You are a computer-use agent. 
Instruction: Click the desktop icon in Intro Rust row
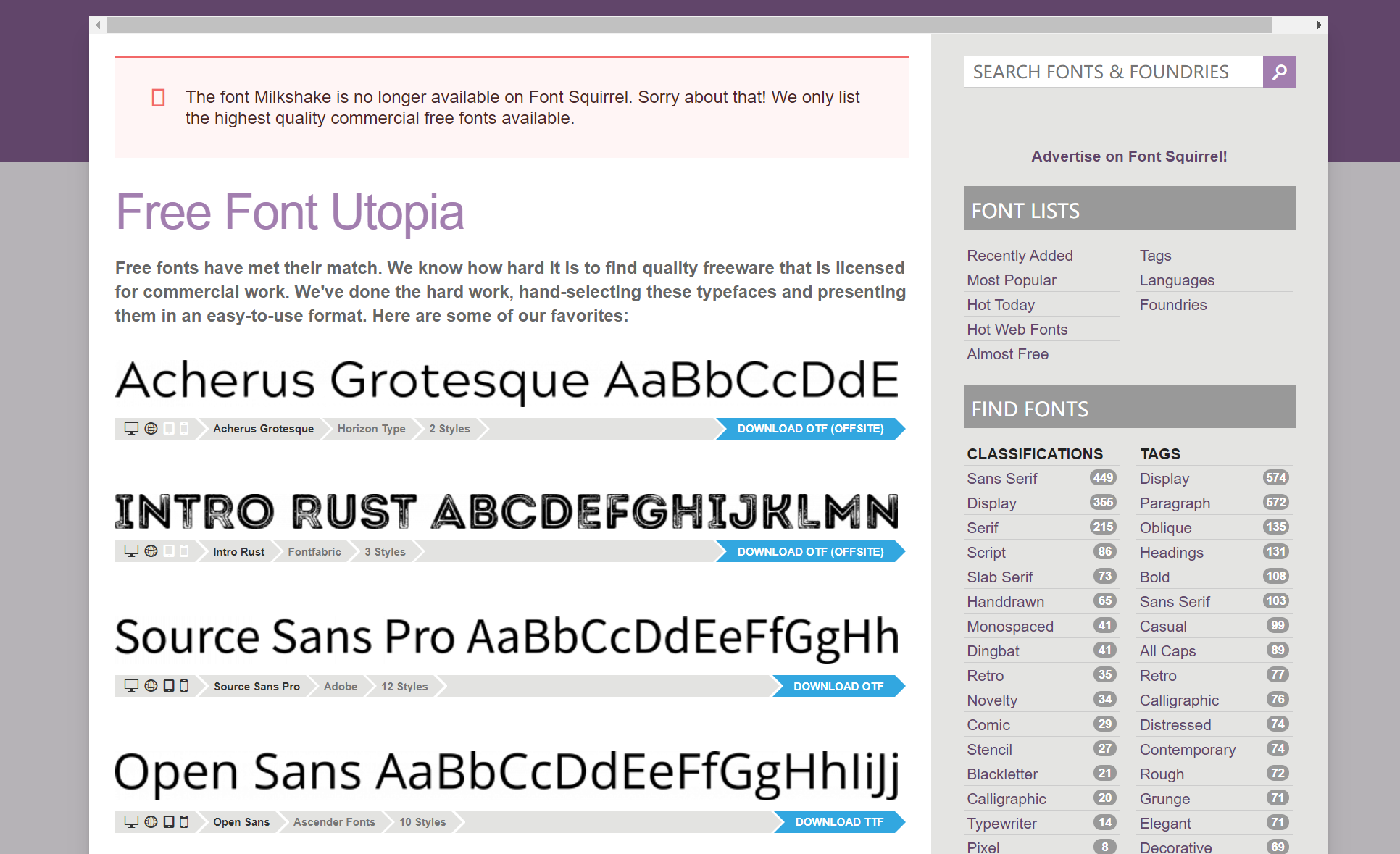[x=131, y=551]
